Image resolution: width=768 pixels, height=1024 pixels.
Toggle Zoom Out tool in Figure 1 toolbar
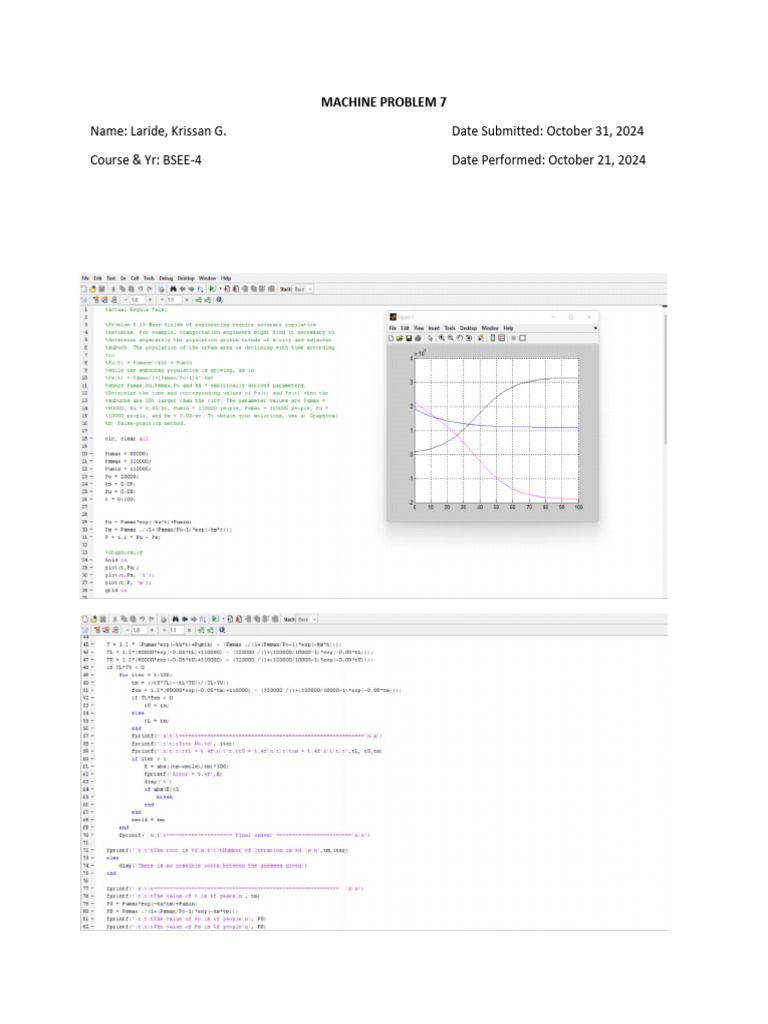[x=451, y=338]
